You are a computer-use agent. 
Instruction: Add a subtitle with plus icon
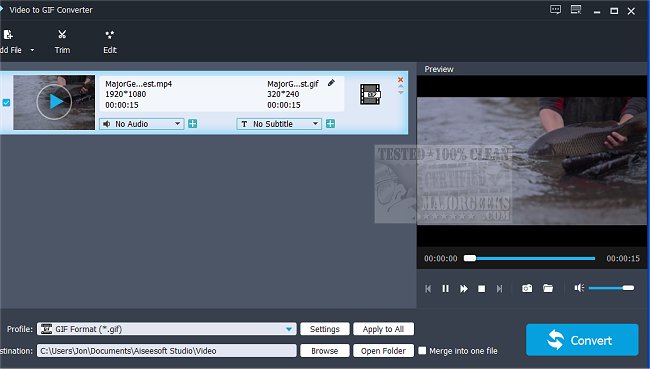point(330,124)
